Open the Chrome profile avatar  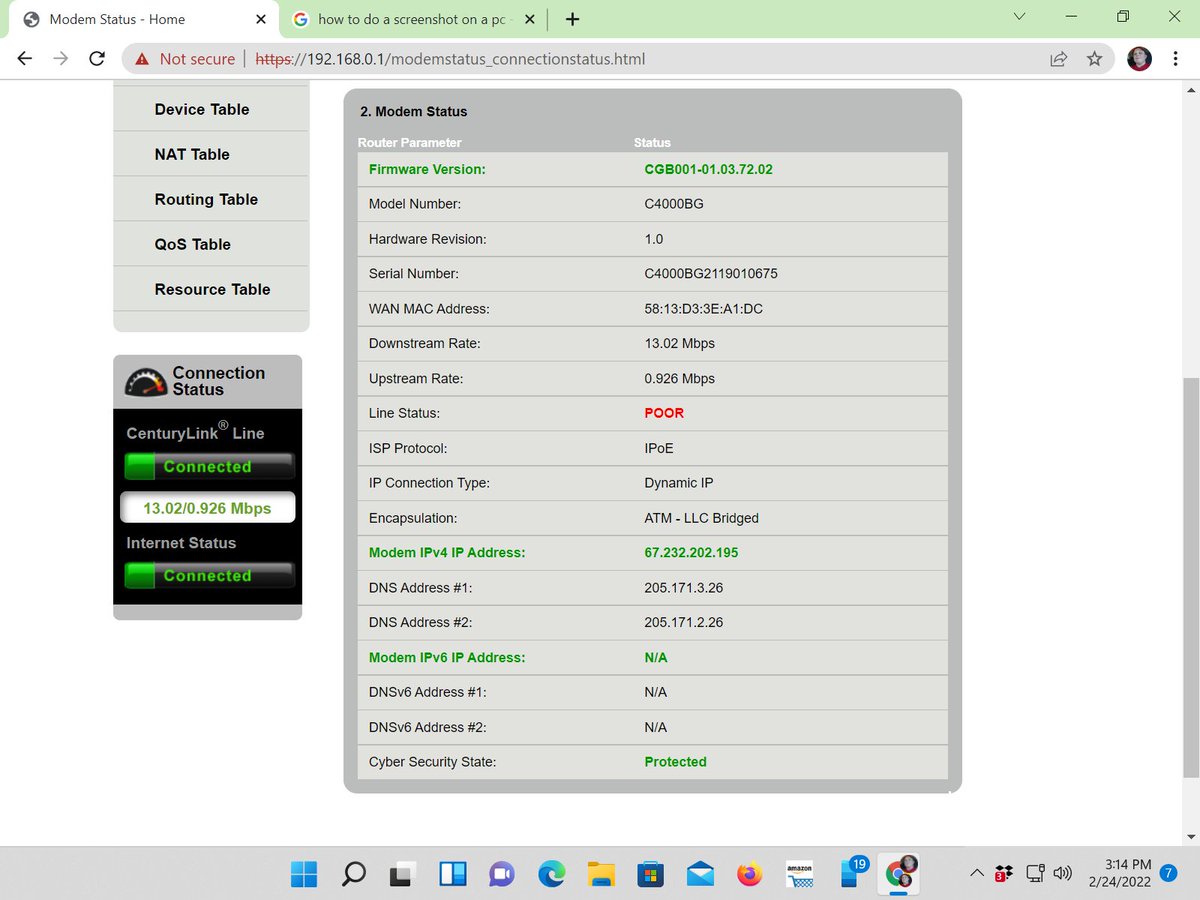coord(1139,59)
